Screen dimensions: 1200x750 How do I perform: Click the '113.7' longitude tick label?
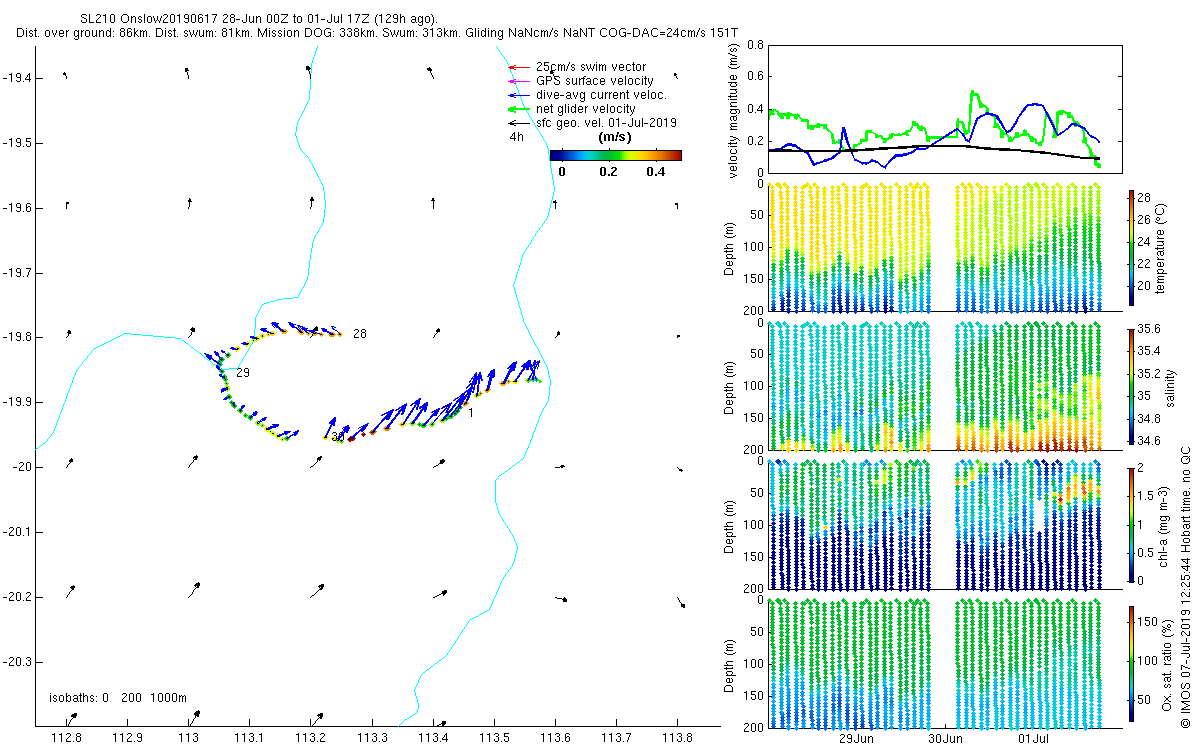pos(616,739)
